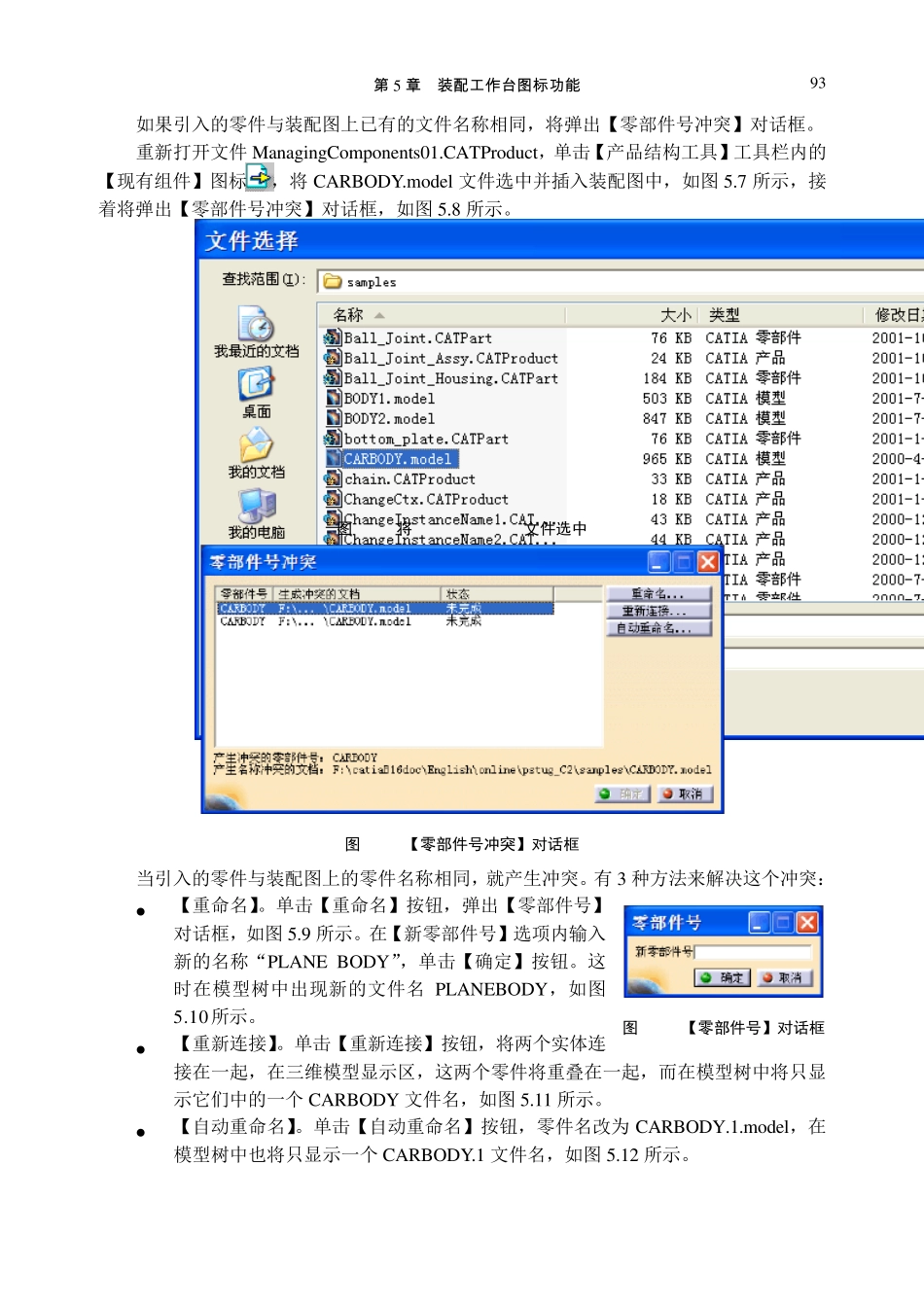Click the 新零部件号 input field
924x1306 pixels.
753,951
